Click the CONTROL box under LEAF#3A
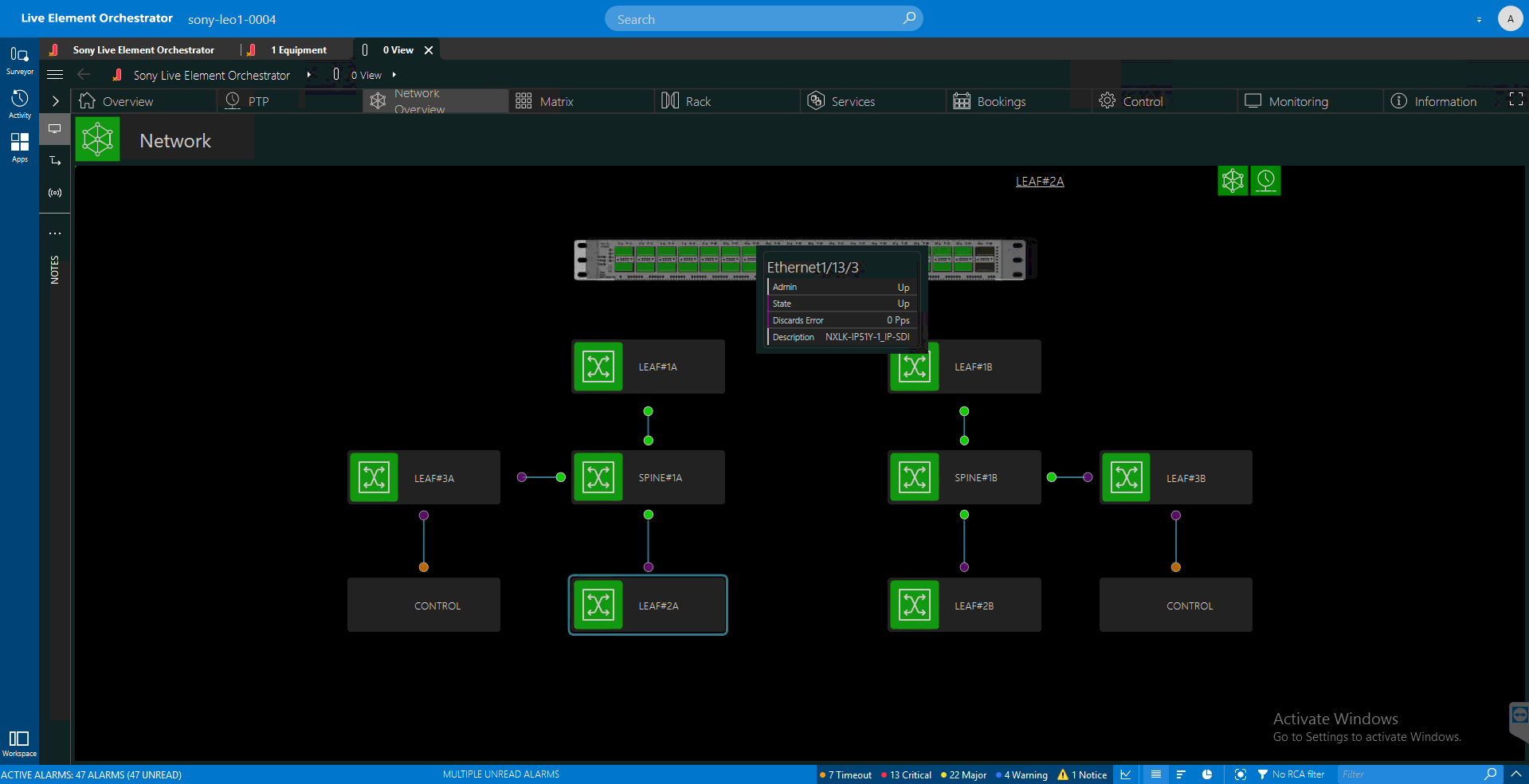The image size is (1529, 784). point(424,605)
